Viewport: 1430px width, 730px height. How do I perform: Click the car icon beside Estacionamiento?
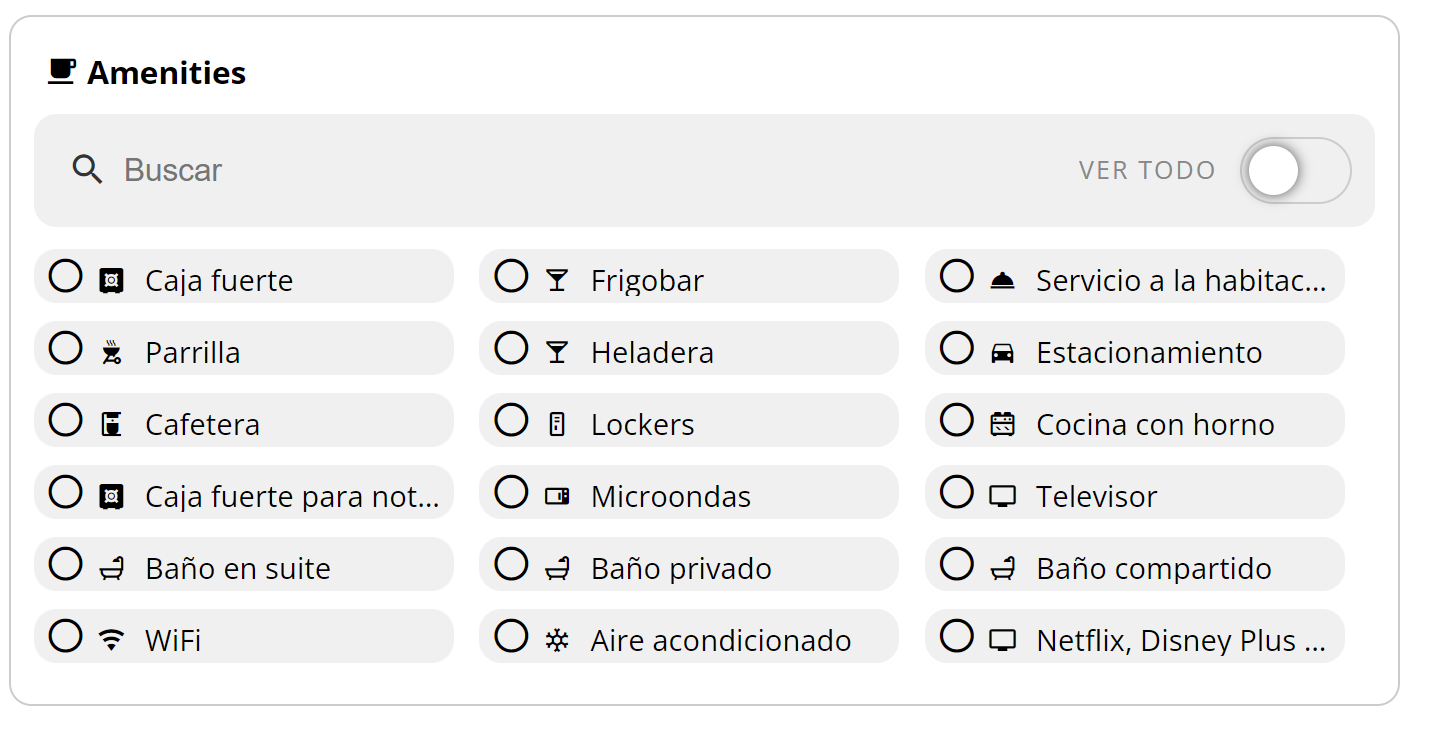coord(1001,351)
